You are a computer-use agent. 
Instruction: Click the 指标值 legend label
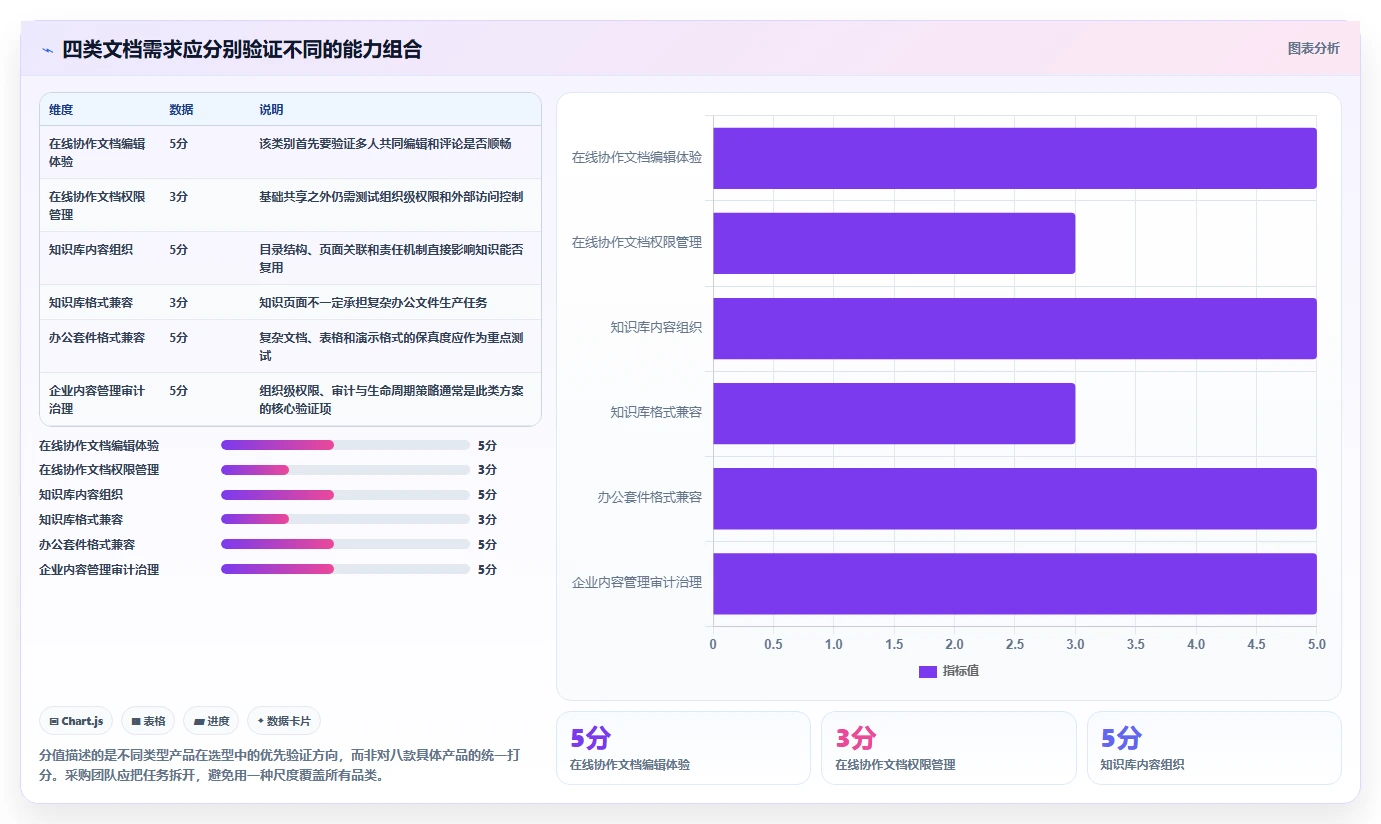click(961, 671)
